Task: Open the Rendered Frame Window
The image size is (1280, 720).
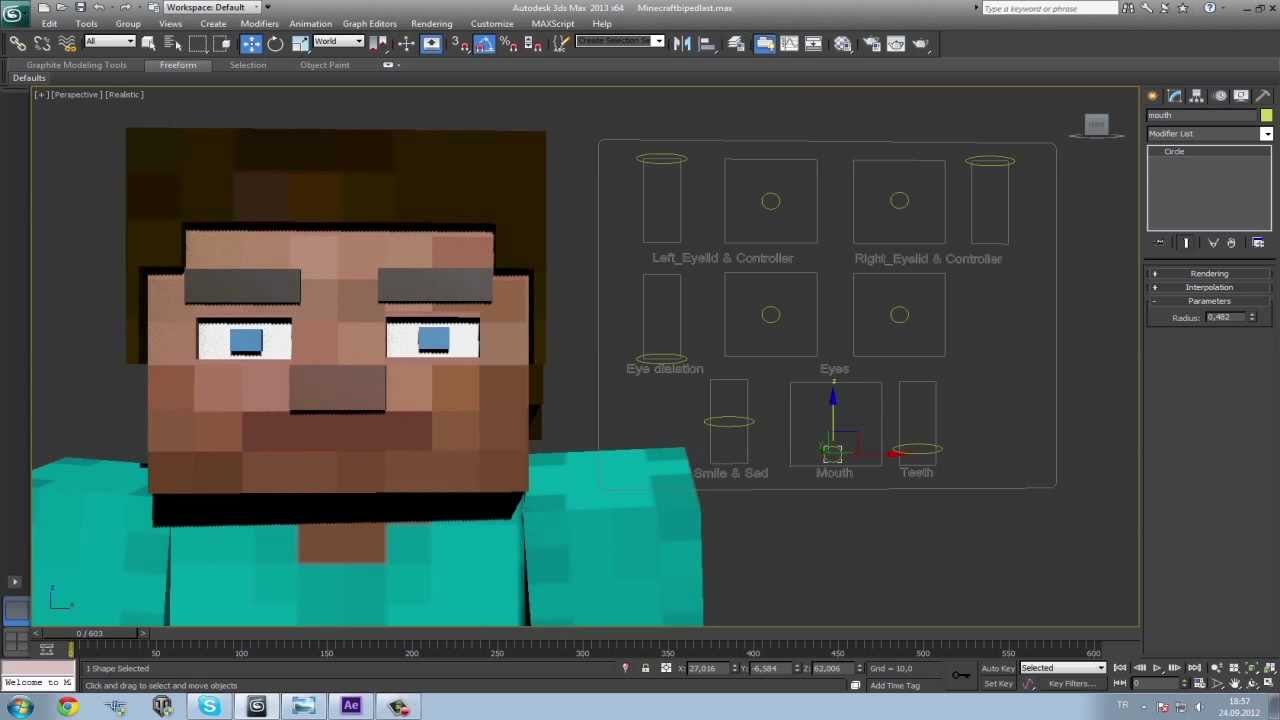Action: click(896, 43)
